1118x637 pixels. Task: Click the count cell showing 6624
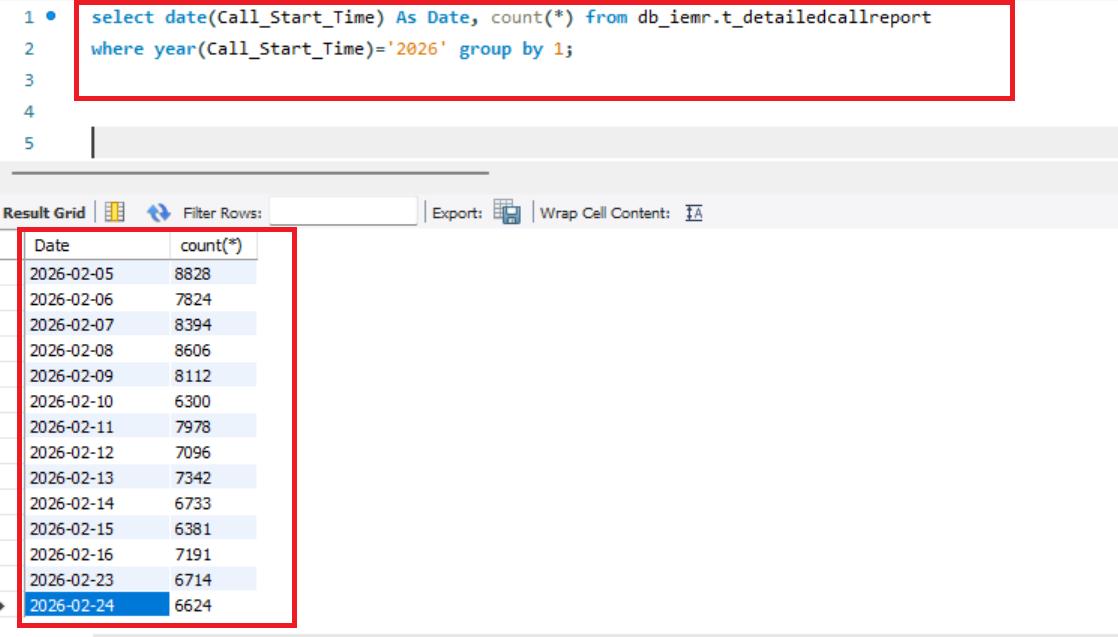(212, 606)
